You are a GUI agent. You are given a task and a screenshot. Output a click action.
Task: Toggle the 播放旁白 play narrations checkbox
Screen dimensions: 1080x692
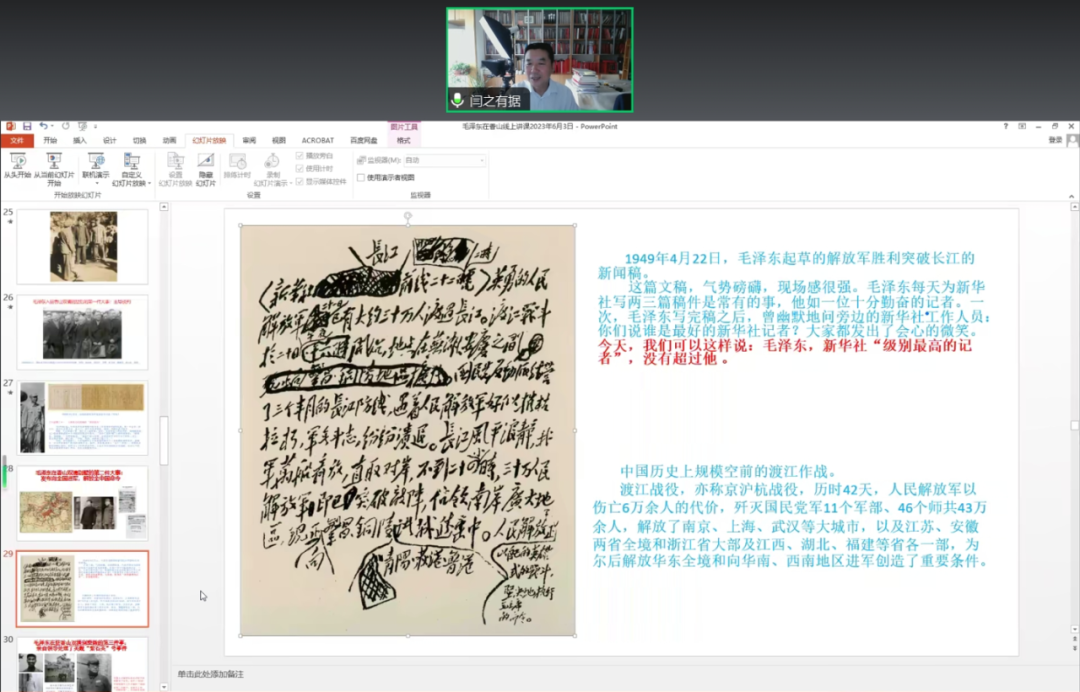300,156
